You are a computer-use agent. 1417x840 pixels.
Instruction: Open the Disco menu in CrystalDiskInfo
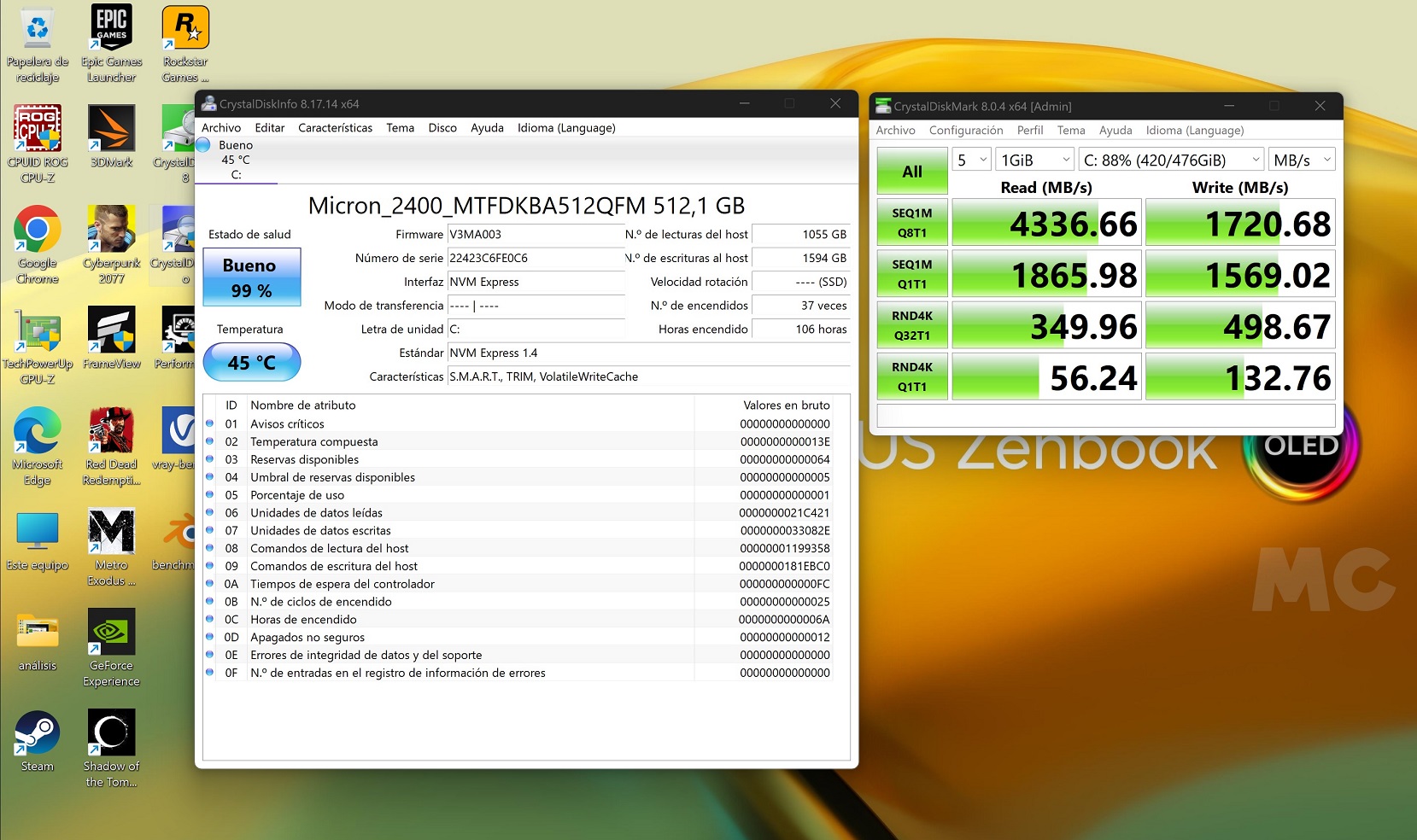click(x=442, y=128)
